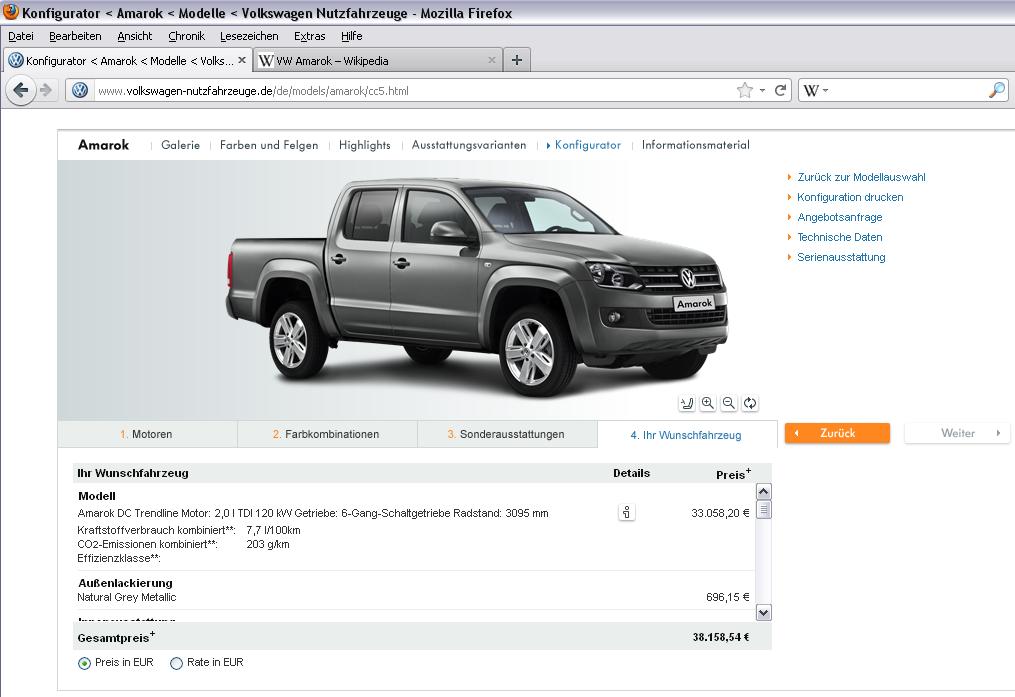Screen dimensions: 1015x697
Task: Select the Preis in EUR radio option
Action: click(x=84, y=663)
